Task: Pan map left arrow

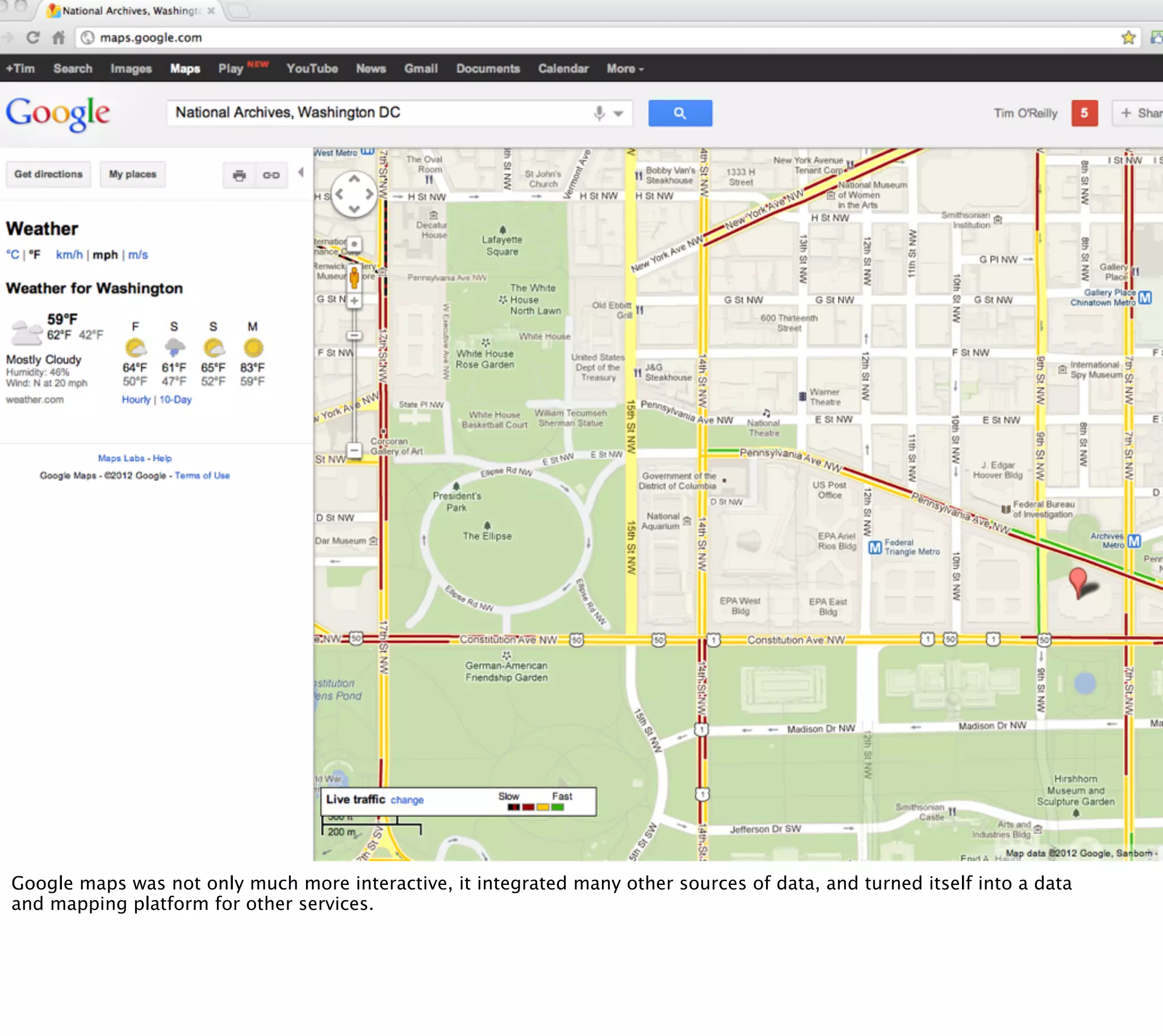Action: click(339, 194)
